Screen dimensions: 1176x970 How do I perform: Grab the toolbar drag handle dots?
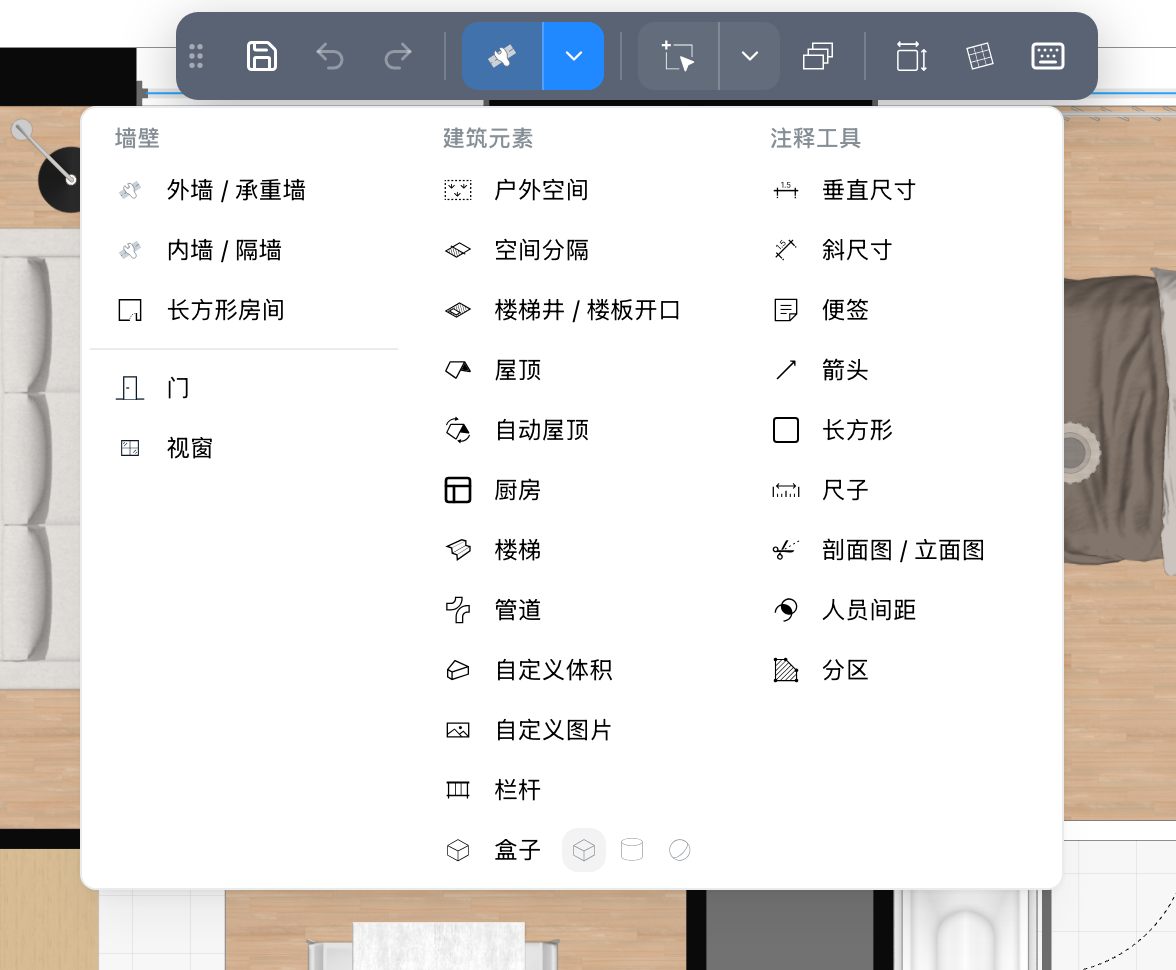pyautogui.click(x=196, y=56)
